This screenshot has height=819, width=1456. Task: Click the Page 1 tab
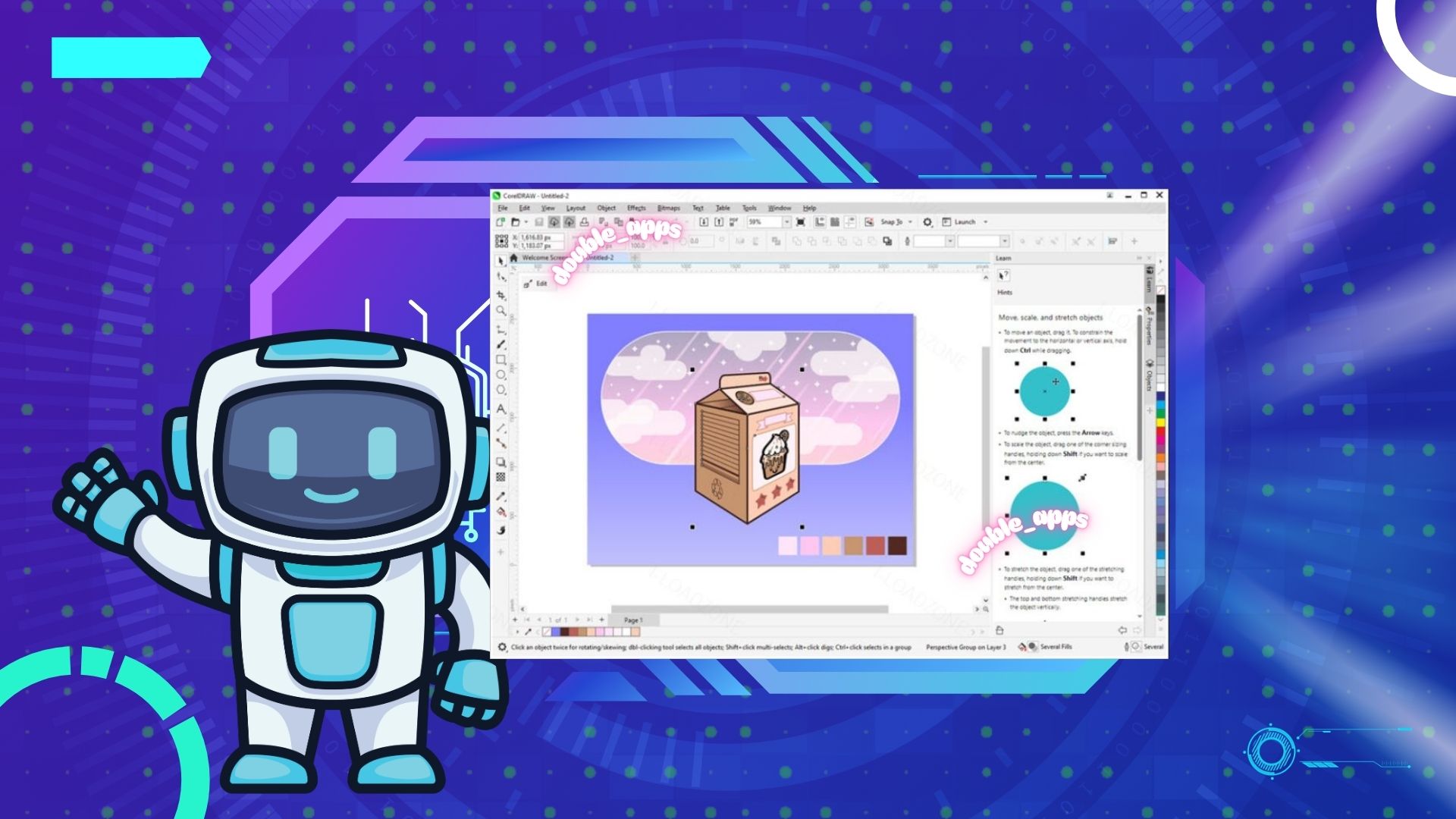[633, 620]
